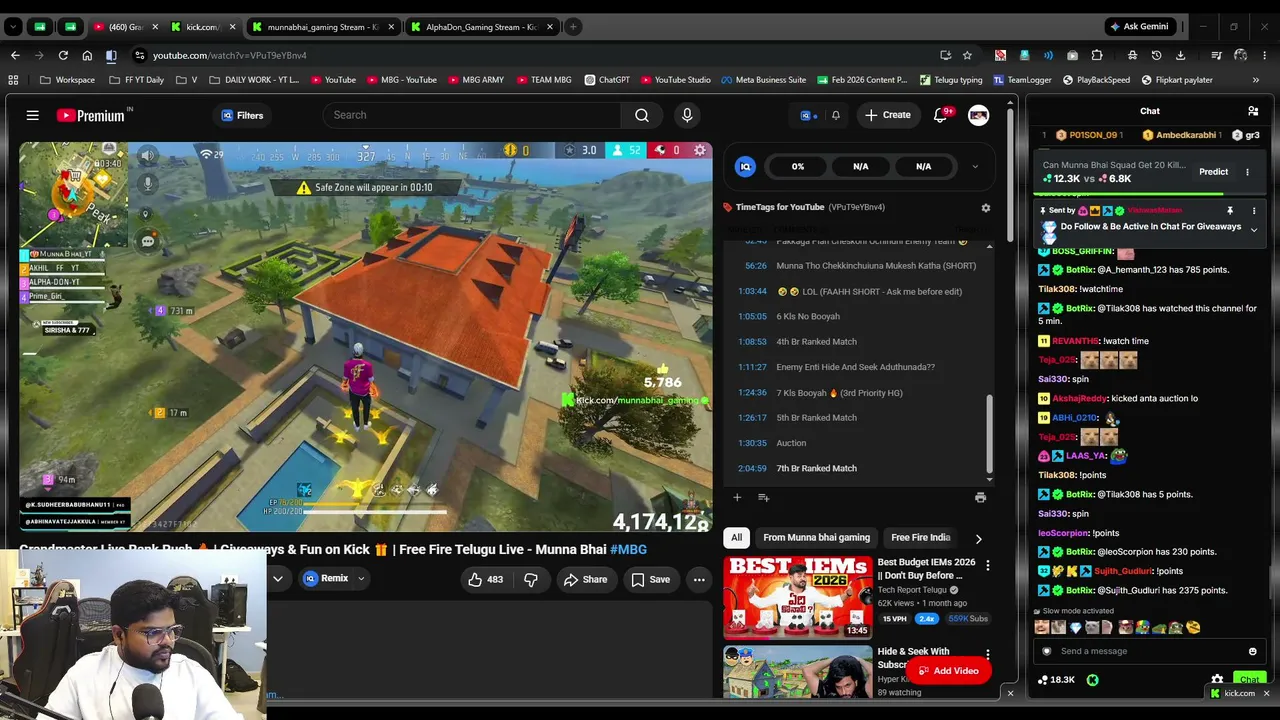
Task: Switch to munnabhai_gaming Stream tab
Action: (x=322, y=27)
